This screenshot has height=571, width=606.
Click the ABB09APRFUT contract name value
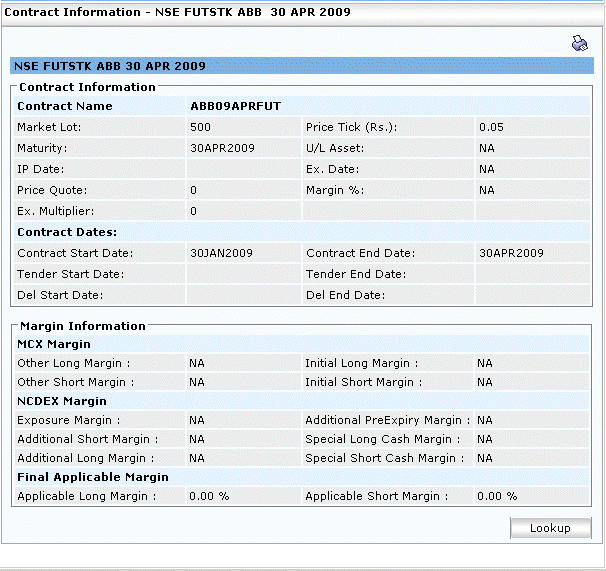(x=235, y=106)
